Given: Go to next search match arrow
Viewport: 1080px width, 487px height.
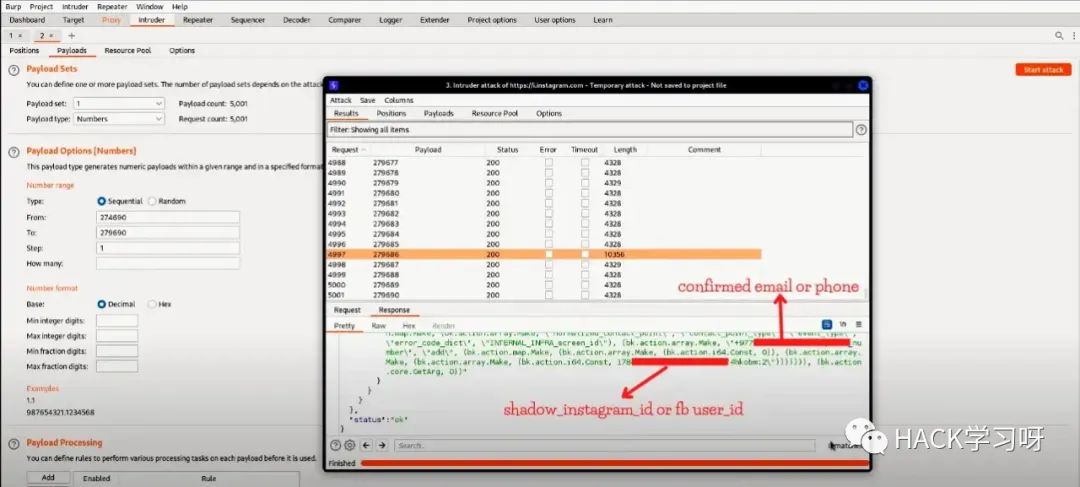Looking at the screenshot, I should point(382,445).
